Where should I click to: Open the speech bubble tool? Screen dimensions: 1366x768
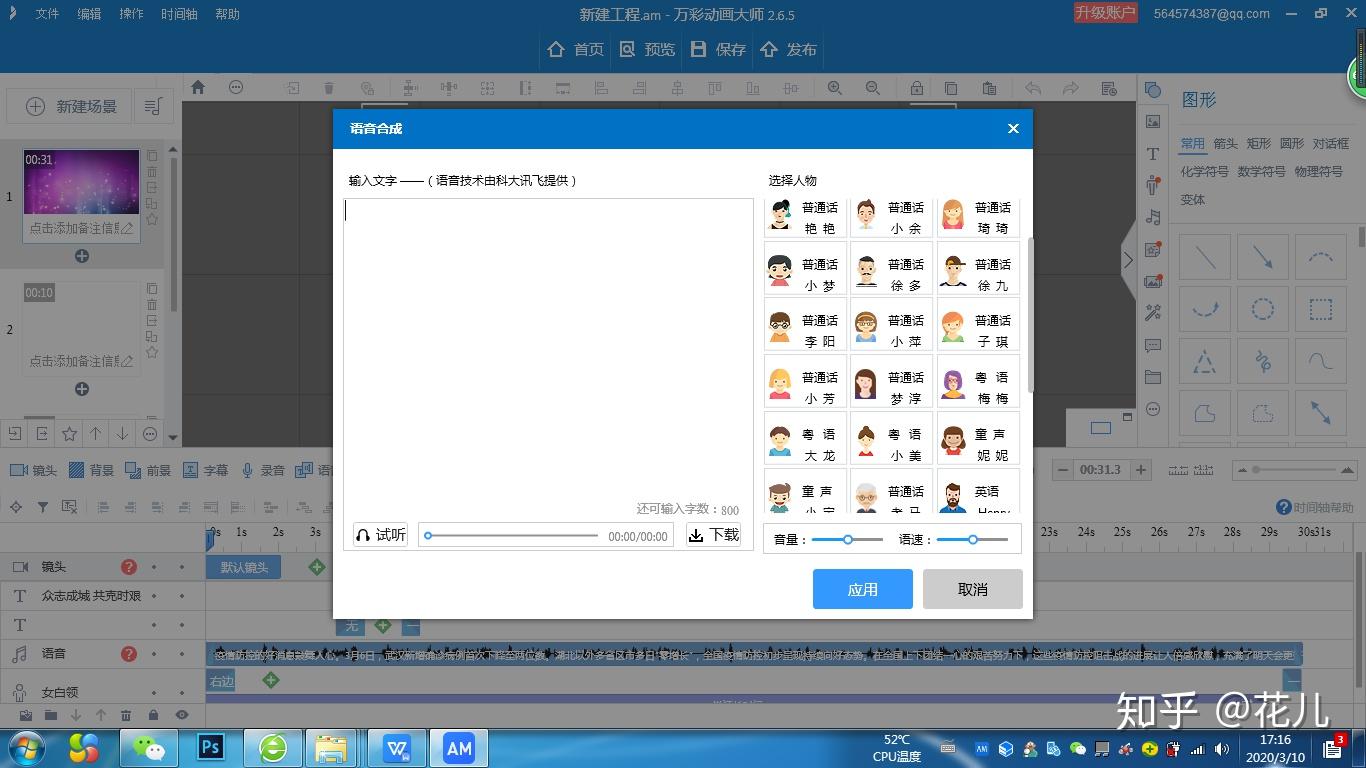click(x=1153, y=345)
